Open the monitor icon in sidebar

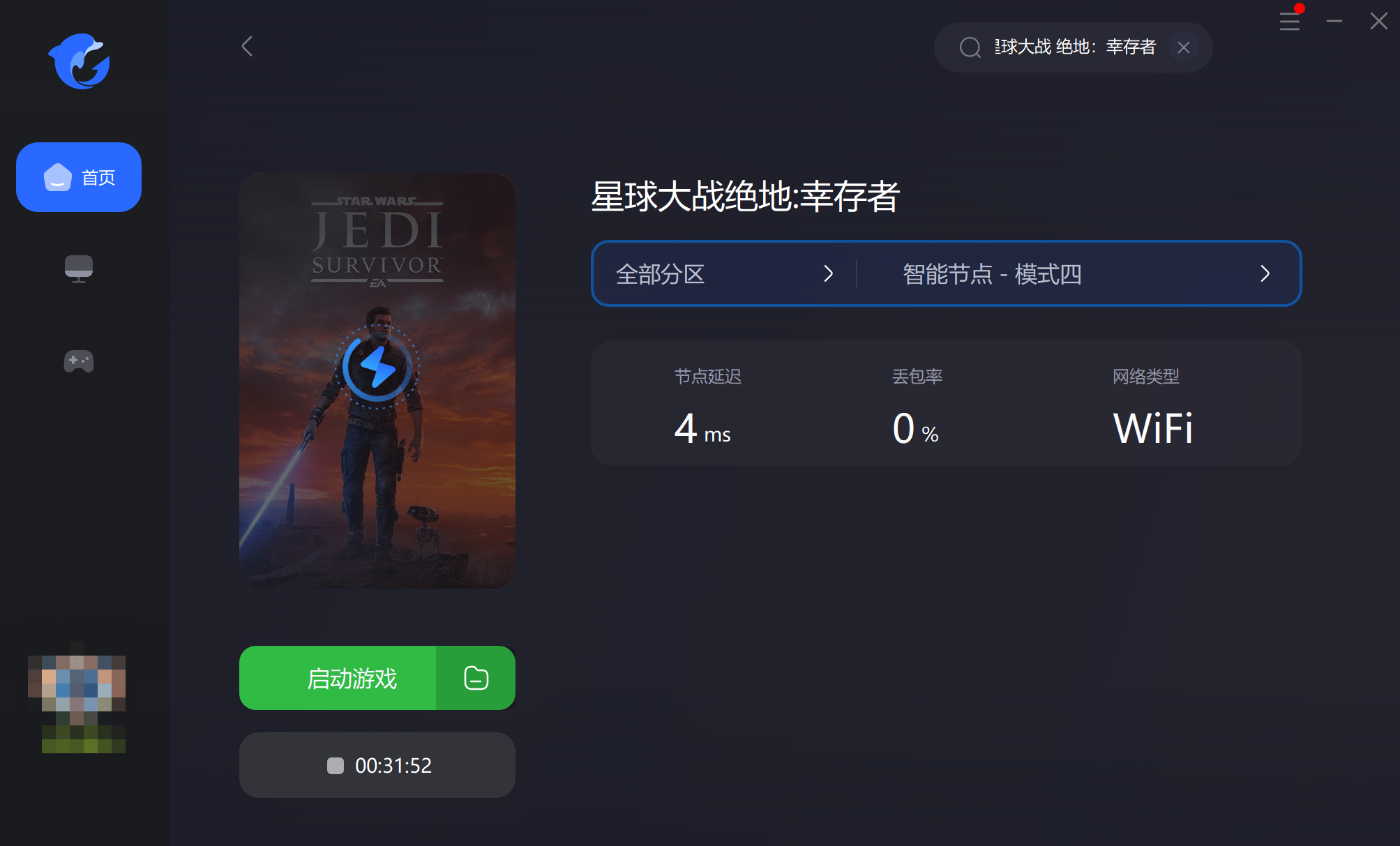79,269
